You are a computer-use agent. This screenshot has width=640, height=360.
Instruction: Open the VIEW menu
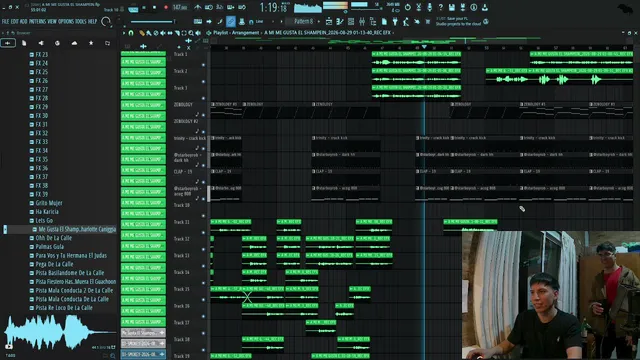[52, 22]
